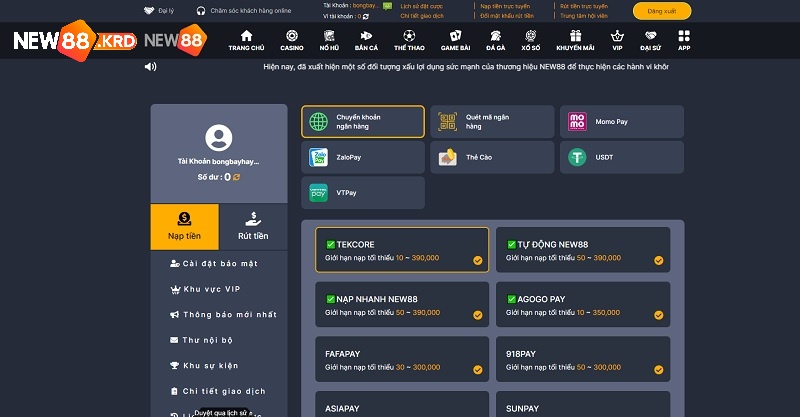Open Cài đặt bảo mật in sidebar
Screen dimensions: 800x417
point(214,263)
